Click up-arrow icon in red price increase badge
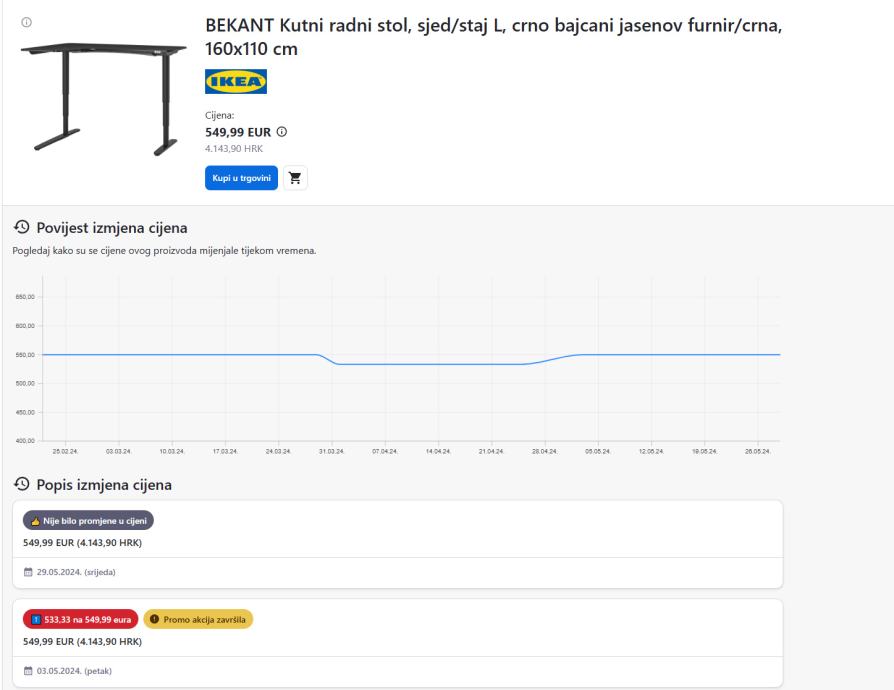The width and height of the screenshot is (894, 690). click(36, 619)
